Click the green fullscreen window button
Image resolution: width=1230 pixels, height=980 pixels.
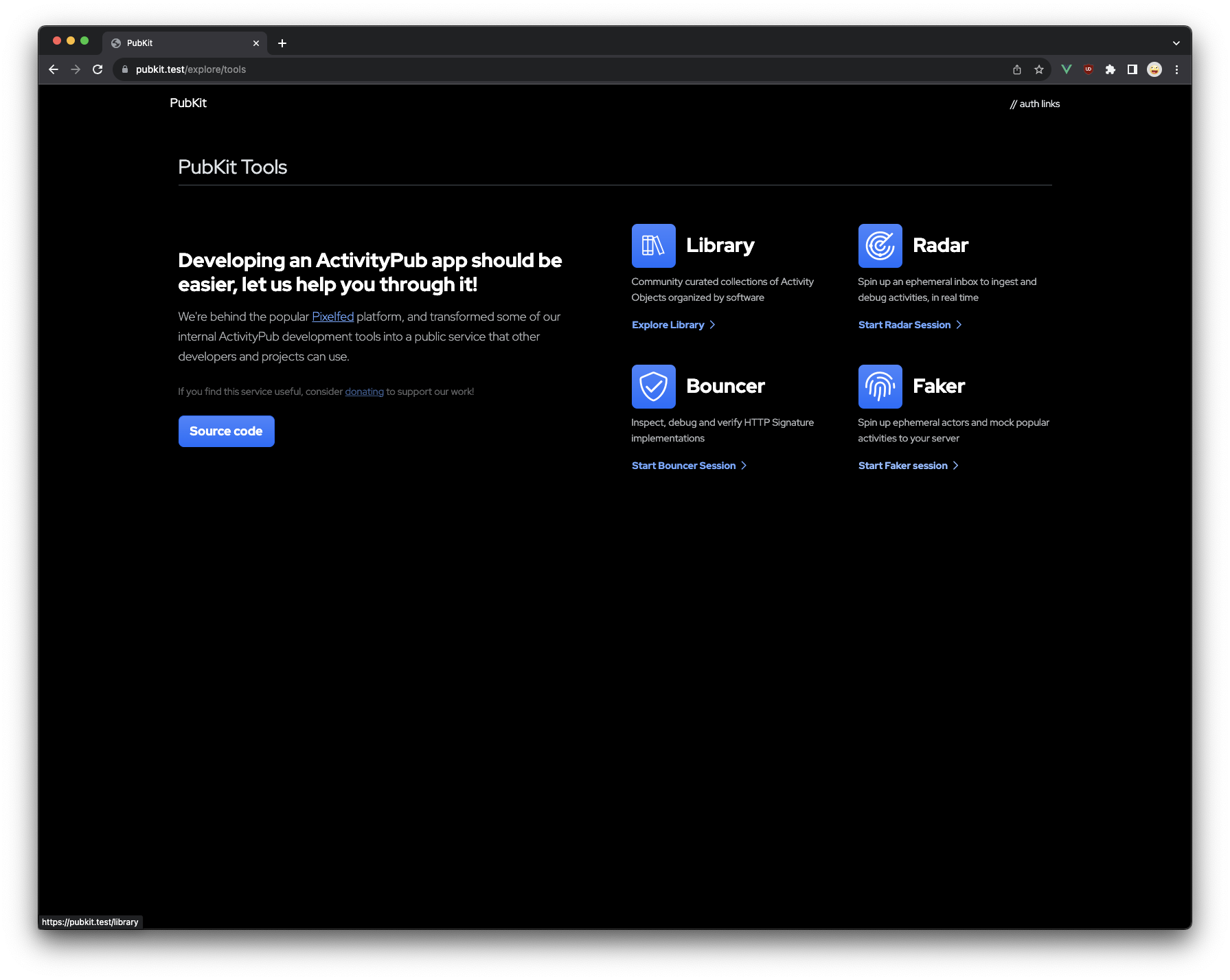[x=84, y=41]
